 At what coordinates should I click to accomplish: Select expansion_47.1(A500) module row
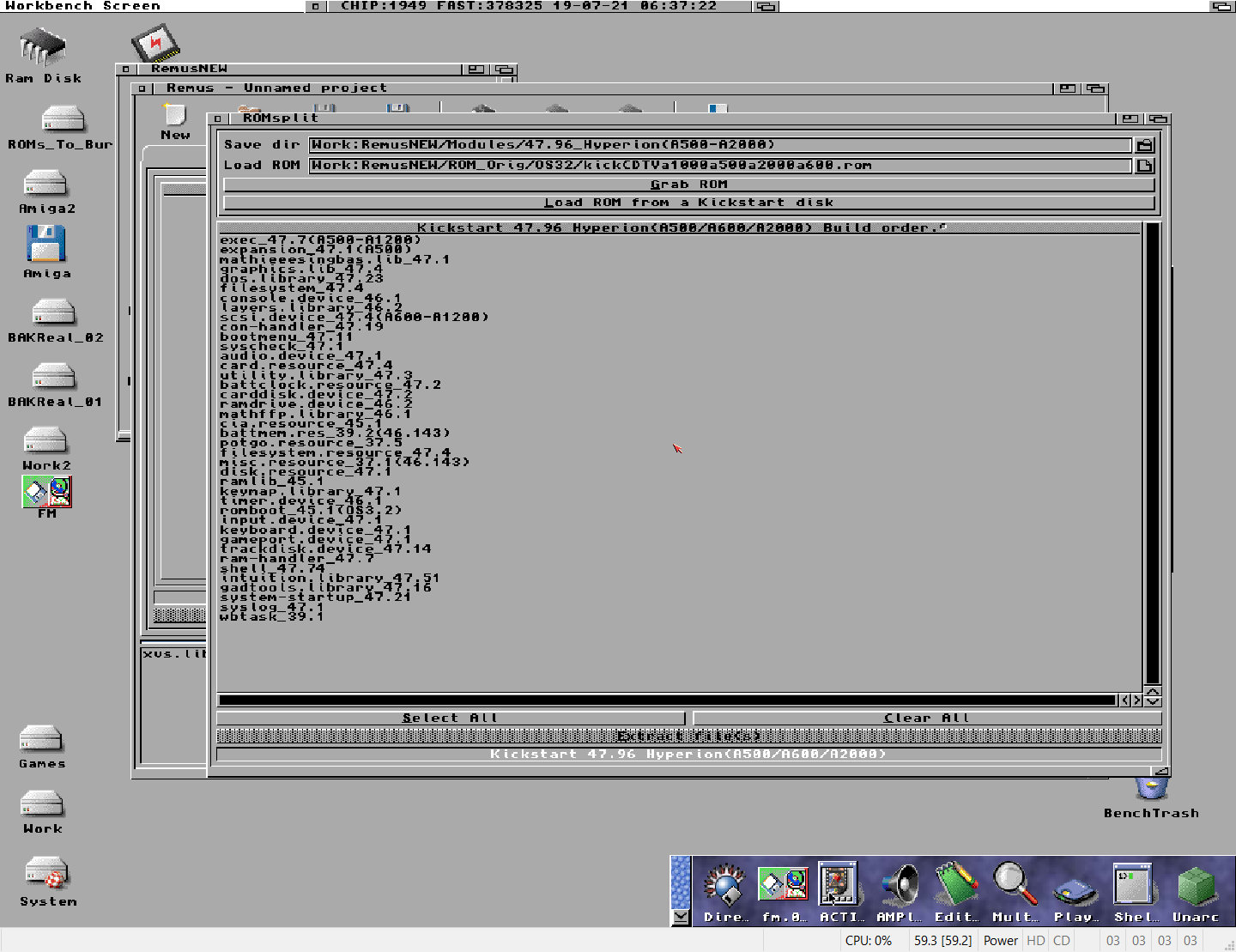tap(315, 249)
